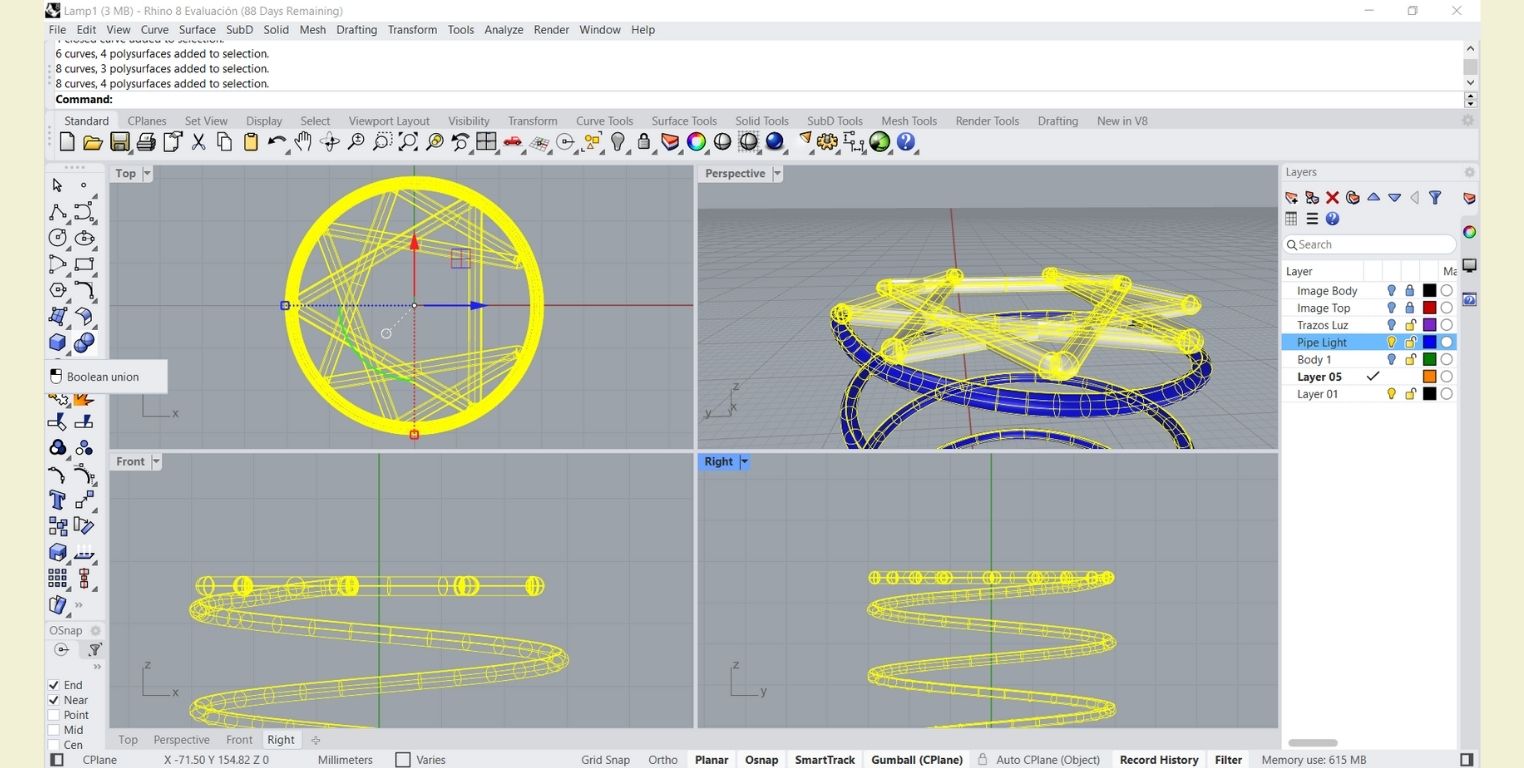Toggle Grid Snap in the status bar
Image resolution: width=1524 pixels, height=768 pixels.
(605, 760)
